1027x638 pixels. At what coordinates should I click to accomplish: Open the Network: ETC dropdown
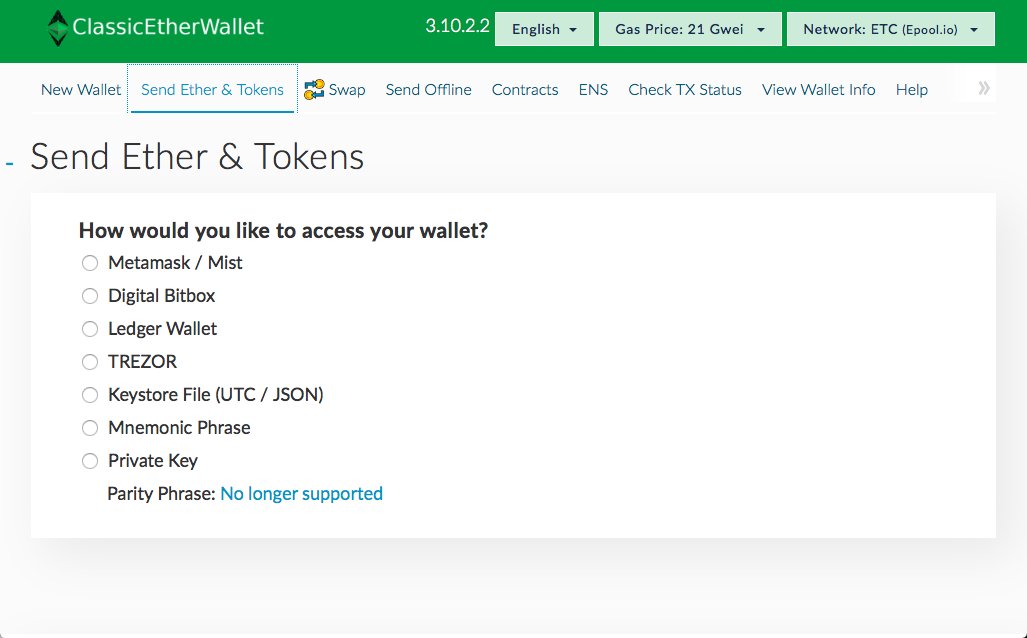click(891, 29)
